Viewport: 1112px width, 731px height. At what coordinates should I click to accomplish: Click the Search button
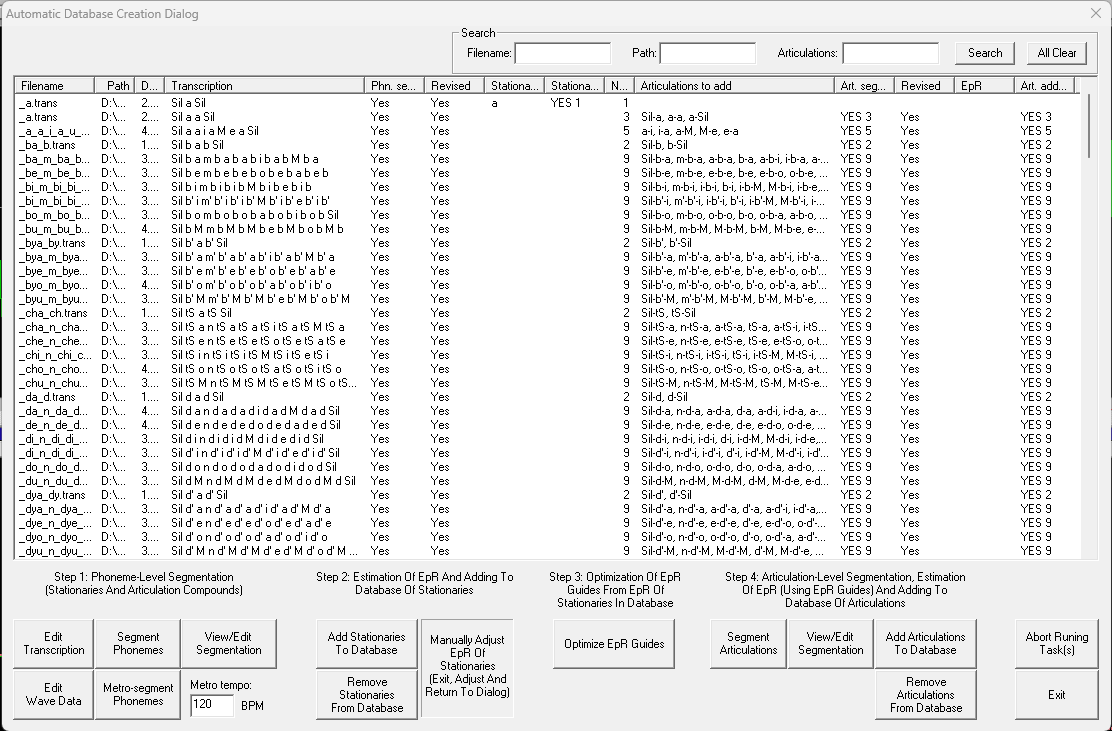coord(984,53)
